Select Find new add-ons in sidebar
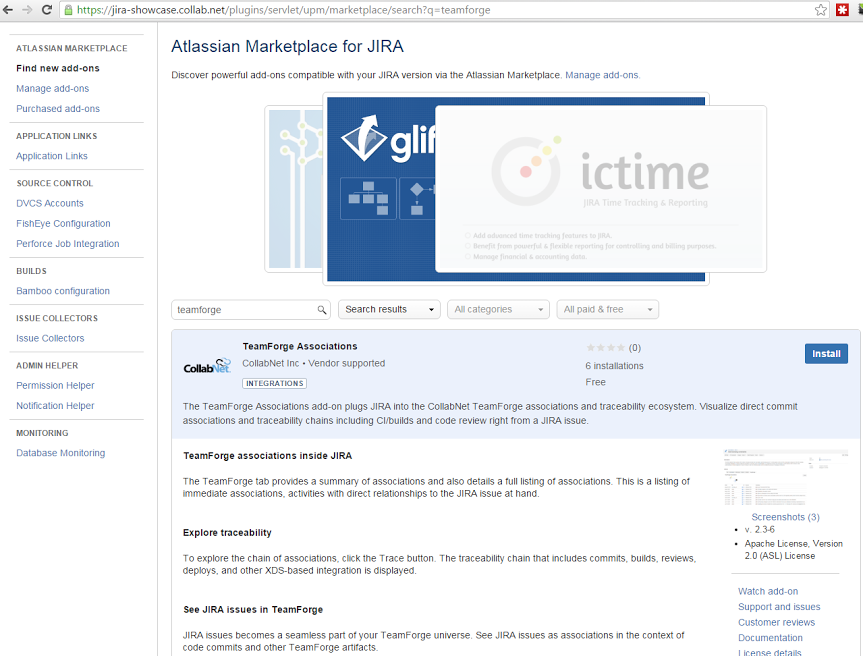The image size is (863, 656). pos(58,68)
